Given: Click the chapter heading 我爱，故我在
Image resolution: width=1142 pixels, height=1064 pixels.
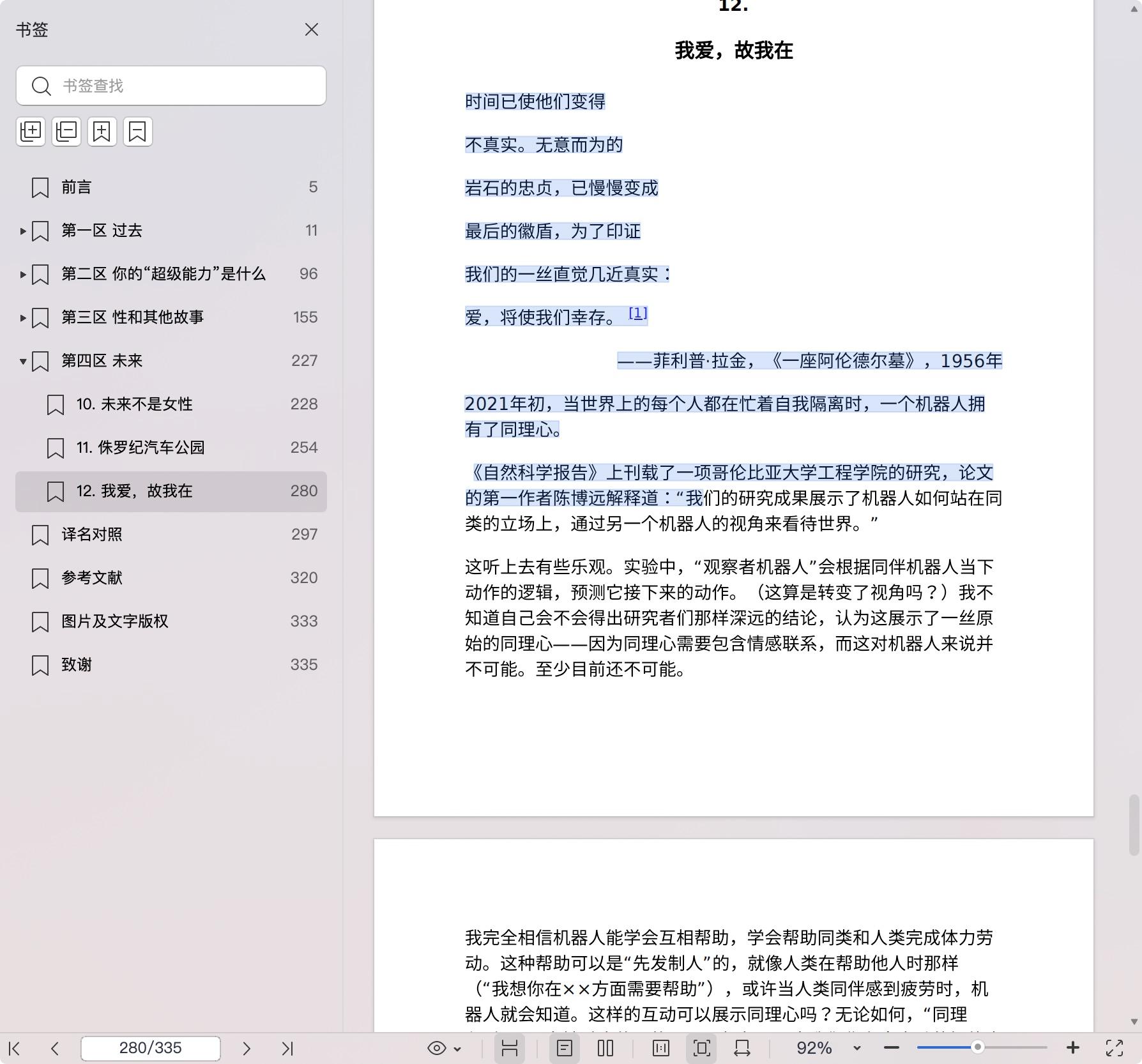Looking at the screenshot, I should 734,50.
